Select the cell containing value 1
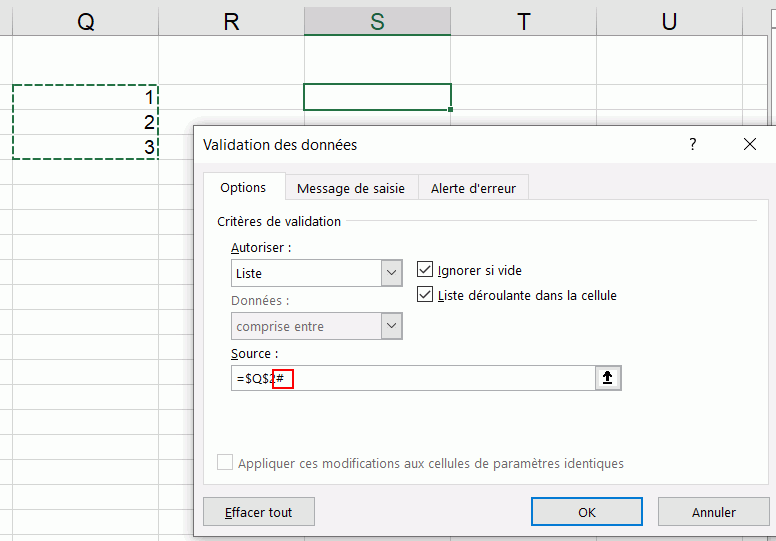Screen dimensions: 776x541 coord(85,98)
